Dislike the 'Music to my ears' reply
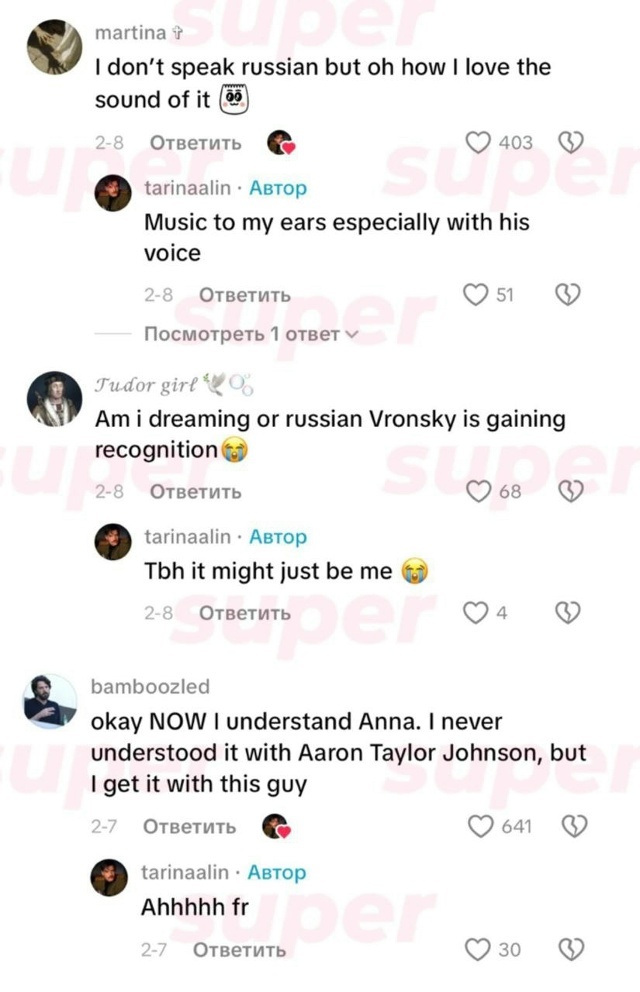Screen dimensions: 640x992 click(x=567, y=295)
